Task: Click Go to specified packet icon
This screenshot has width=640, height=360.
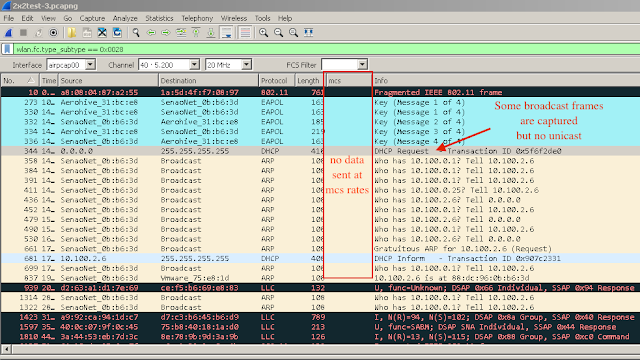Action: pyautogui.click(x=181, y=33)
